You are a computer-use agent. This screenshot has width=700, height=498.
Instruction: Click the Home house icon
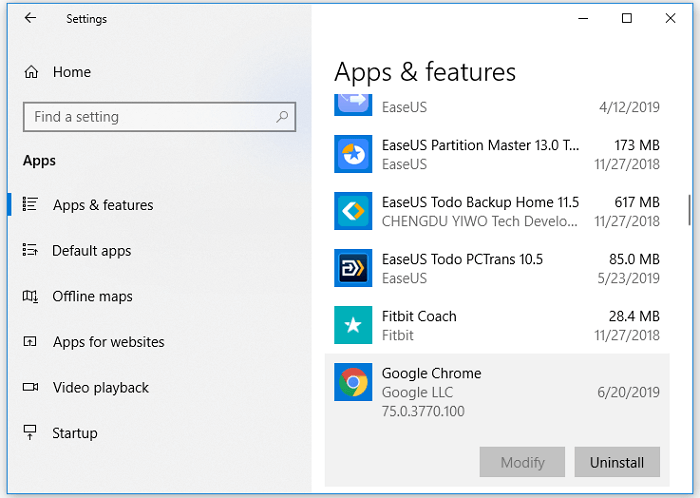click(31, 72)
